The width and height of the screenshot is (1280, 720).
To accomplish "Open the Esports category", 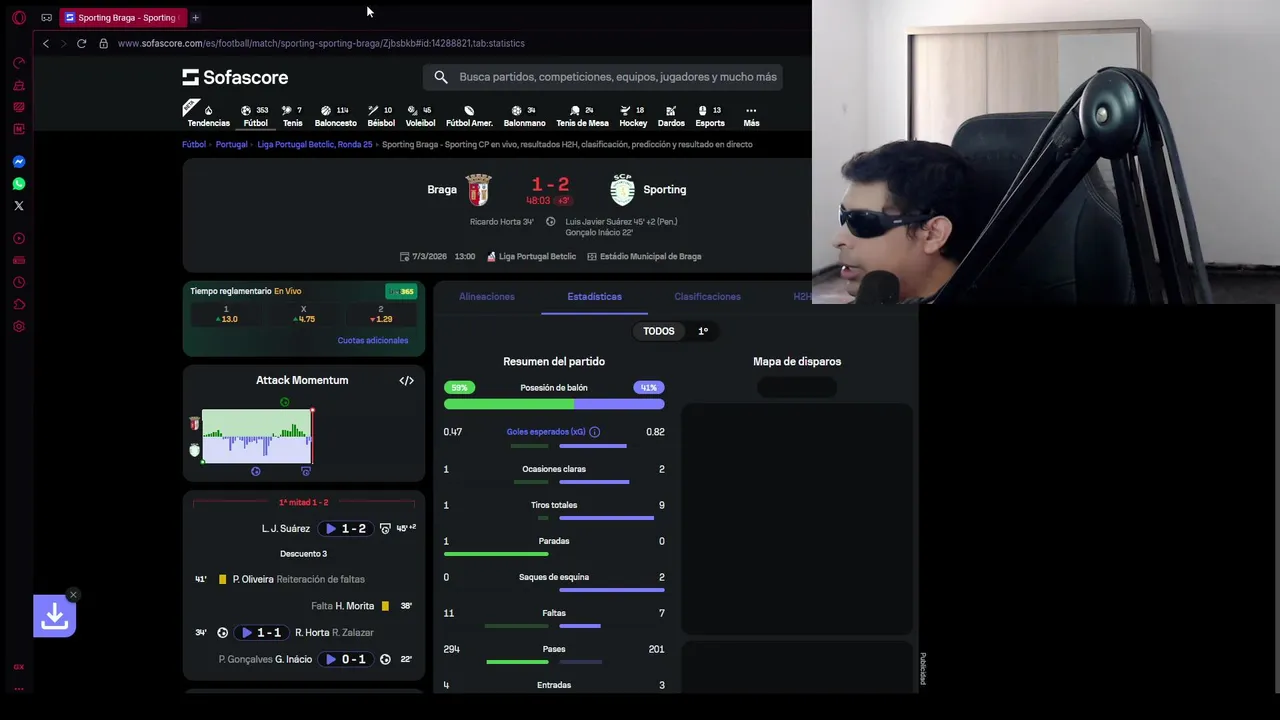I will pos(710,116).
